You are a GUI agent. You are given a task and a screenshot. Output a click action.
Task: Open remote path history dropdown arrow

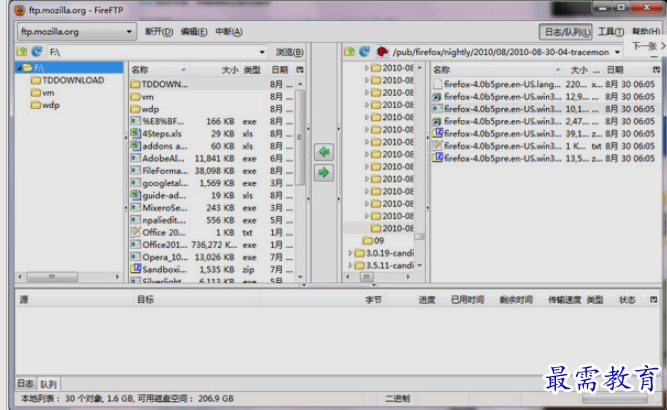pos(617,52)
